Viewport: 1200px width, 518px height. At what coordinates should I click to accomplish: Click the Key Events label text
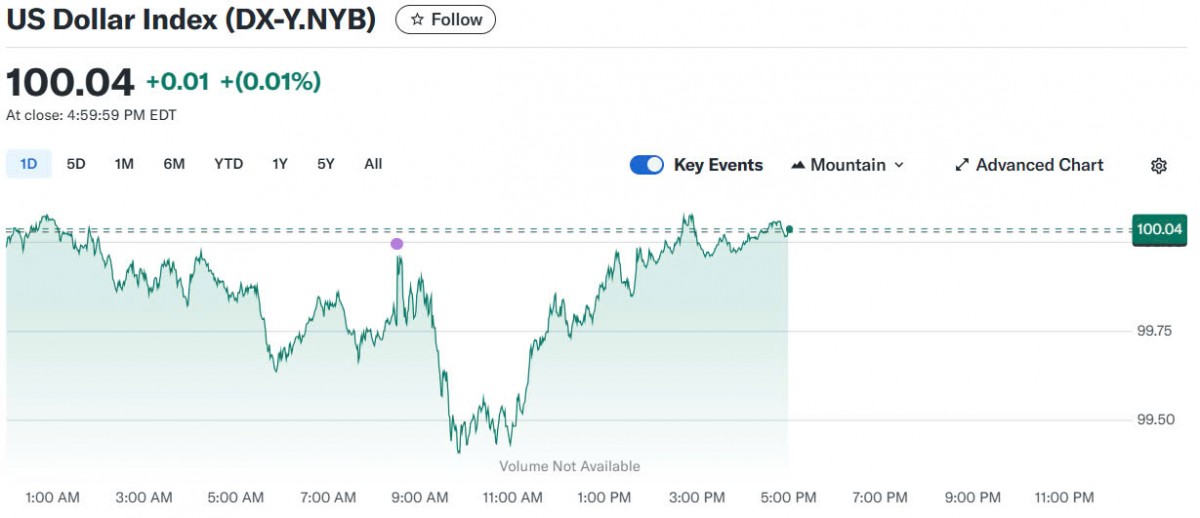tap(718, 166)
